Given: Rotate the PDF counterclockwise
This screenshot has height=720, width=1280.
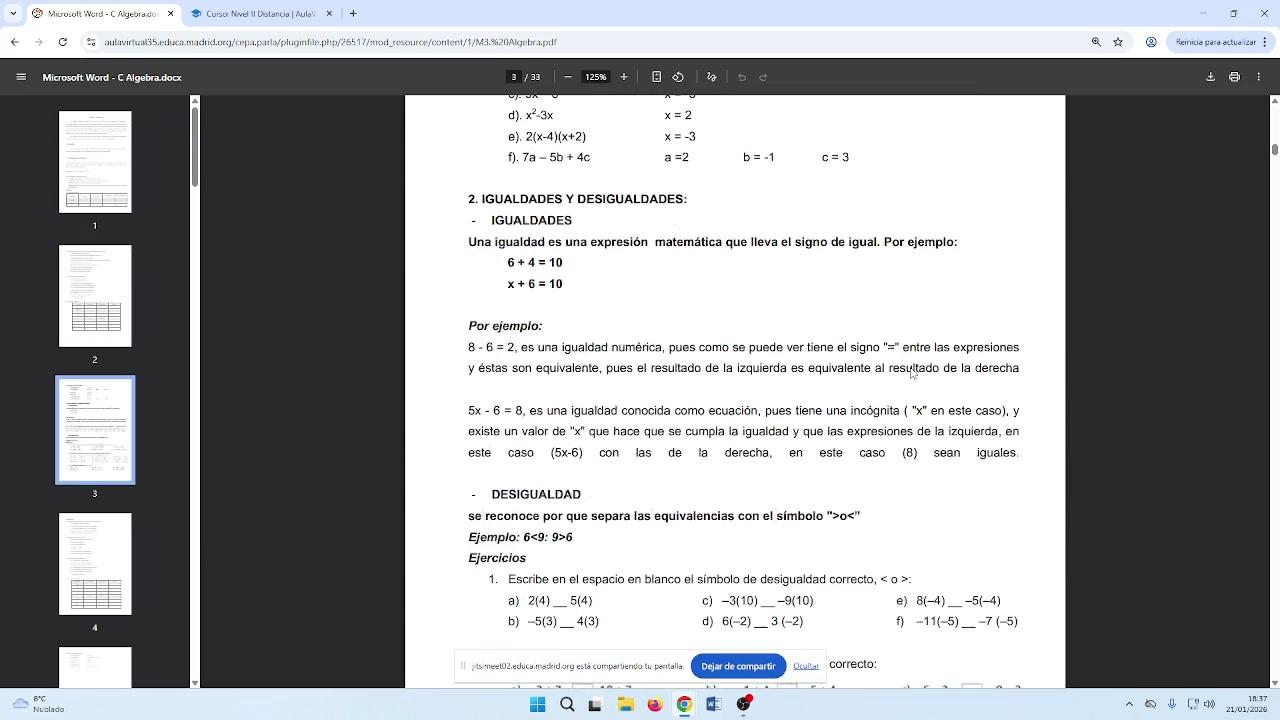Looking at the screenshot, I should (x=678, y=77).
